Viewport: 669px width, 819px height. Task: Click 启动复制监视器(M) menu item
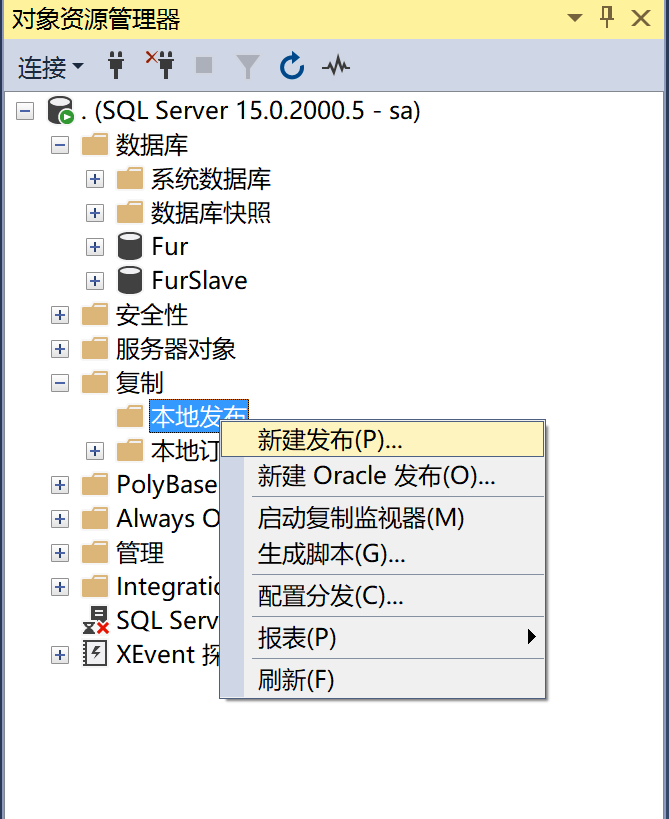tap(361, 518)
